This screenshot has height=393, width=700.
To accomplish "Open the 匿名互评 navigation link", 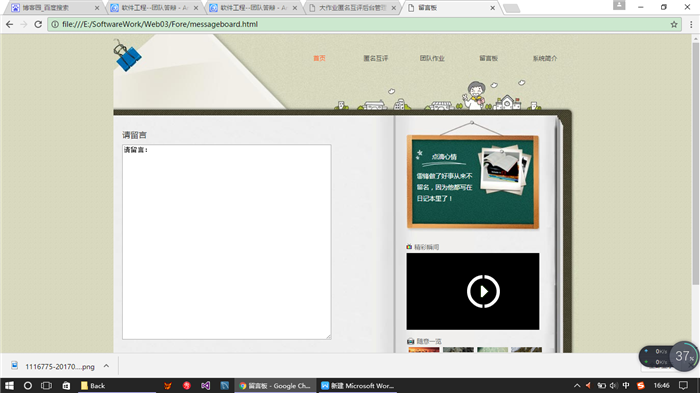I will coord(375,58).
